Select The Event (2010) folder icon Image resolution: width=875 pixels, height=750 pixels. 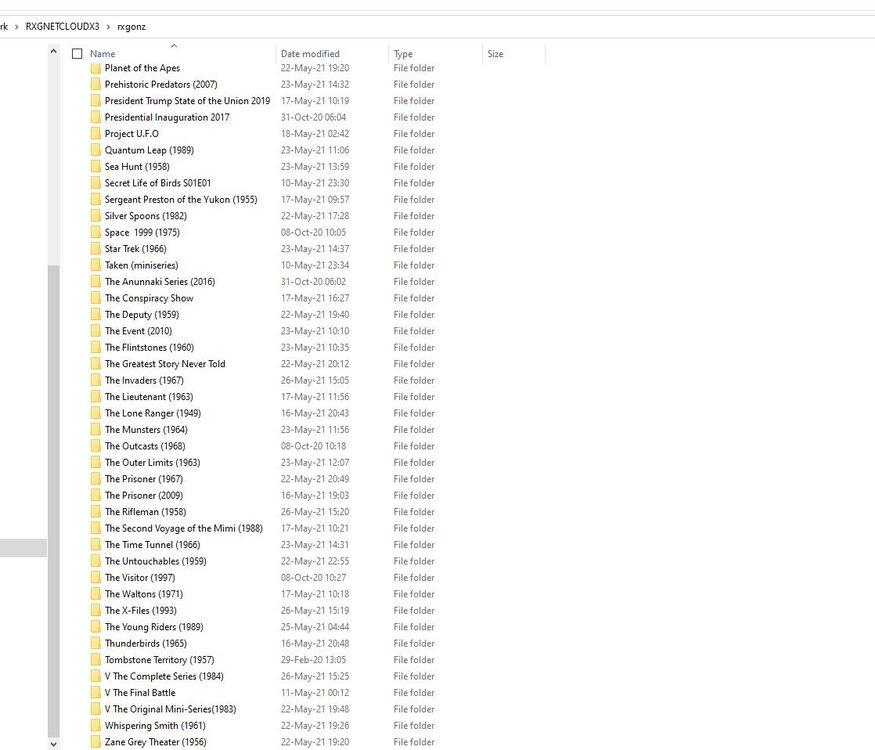click(96, 331)
